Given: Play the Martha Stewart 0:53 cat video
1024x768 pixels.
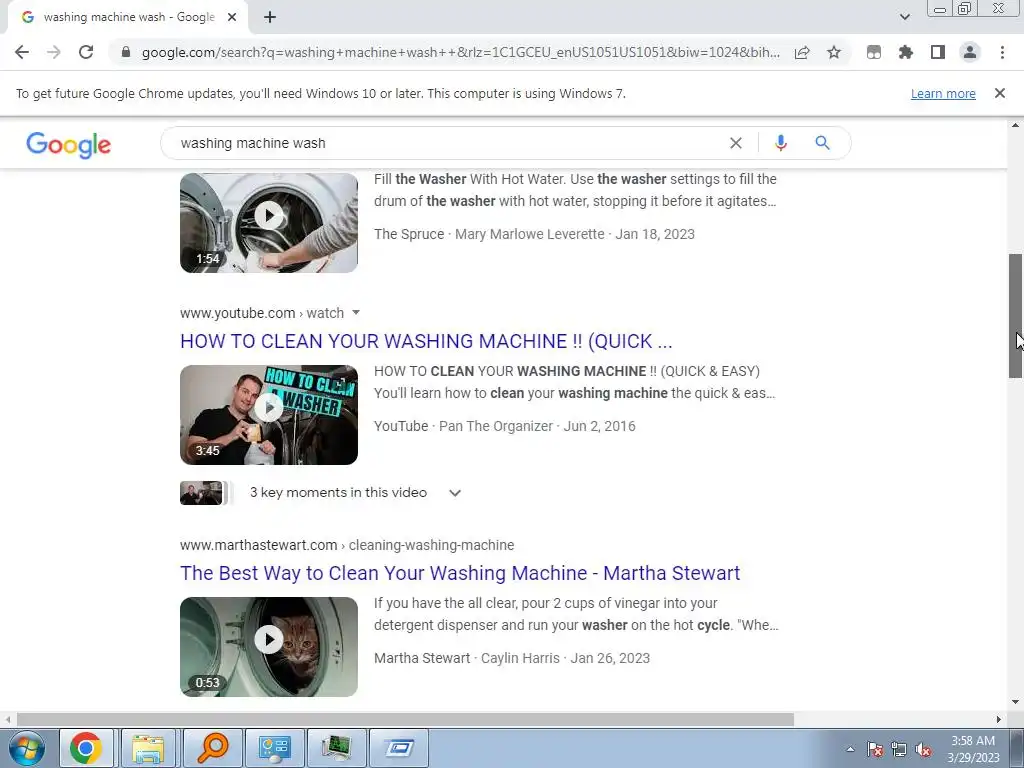Looking at the screenshot, I should [269, 647].
